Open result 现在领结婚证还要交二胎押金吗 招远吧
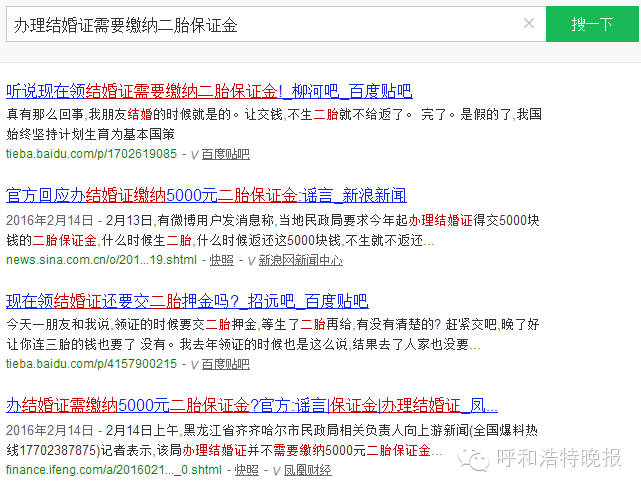Image resolution: width=641 pixels, height=490 pixels. coord(187,301)
